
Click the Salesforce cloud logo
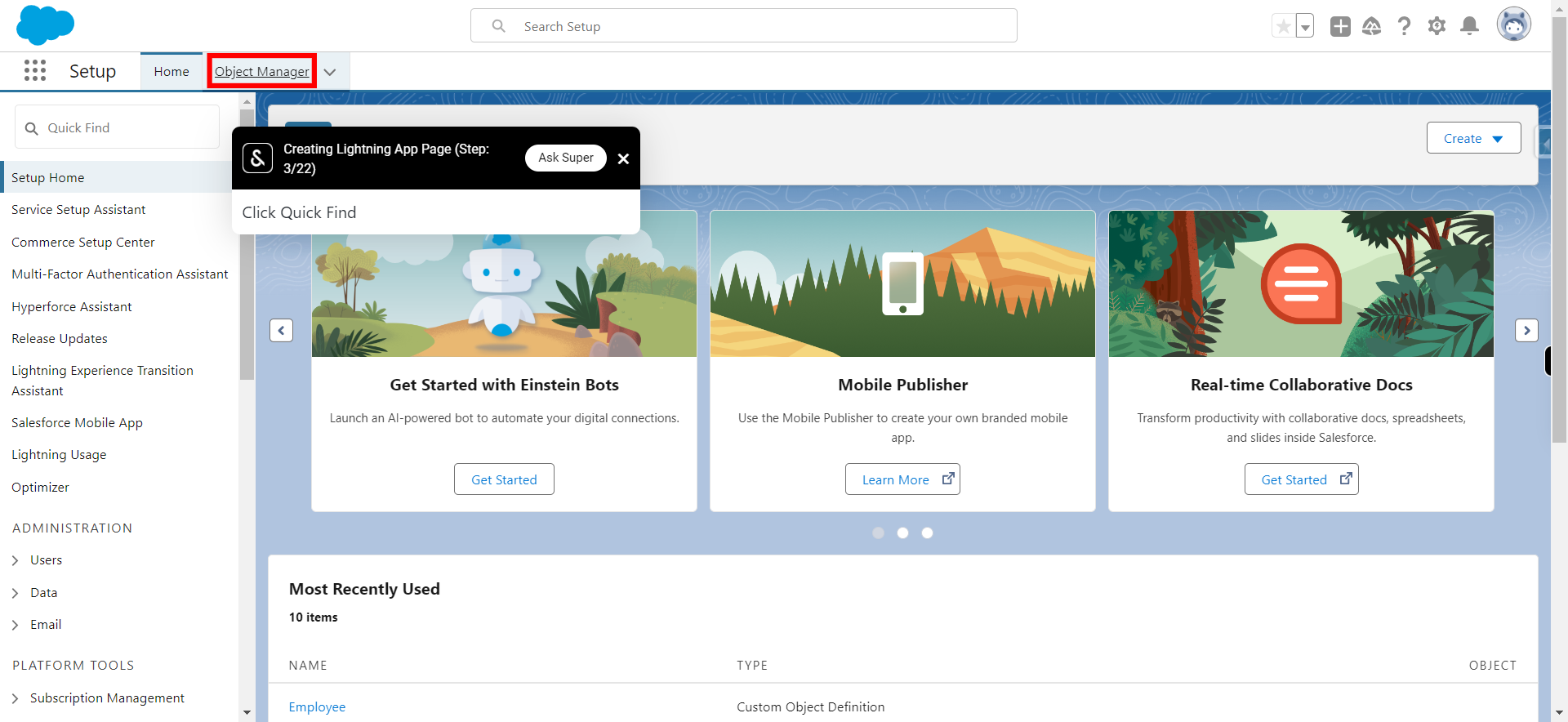click(x=45, y=25)
